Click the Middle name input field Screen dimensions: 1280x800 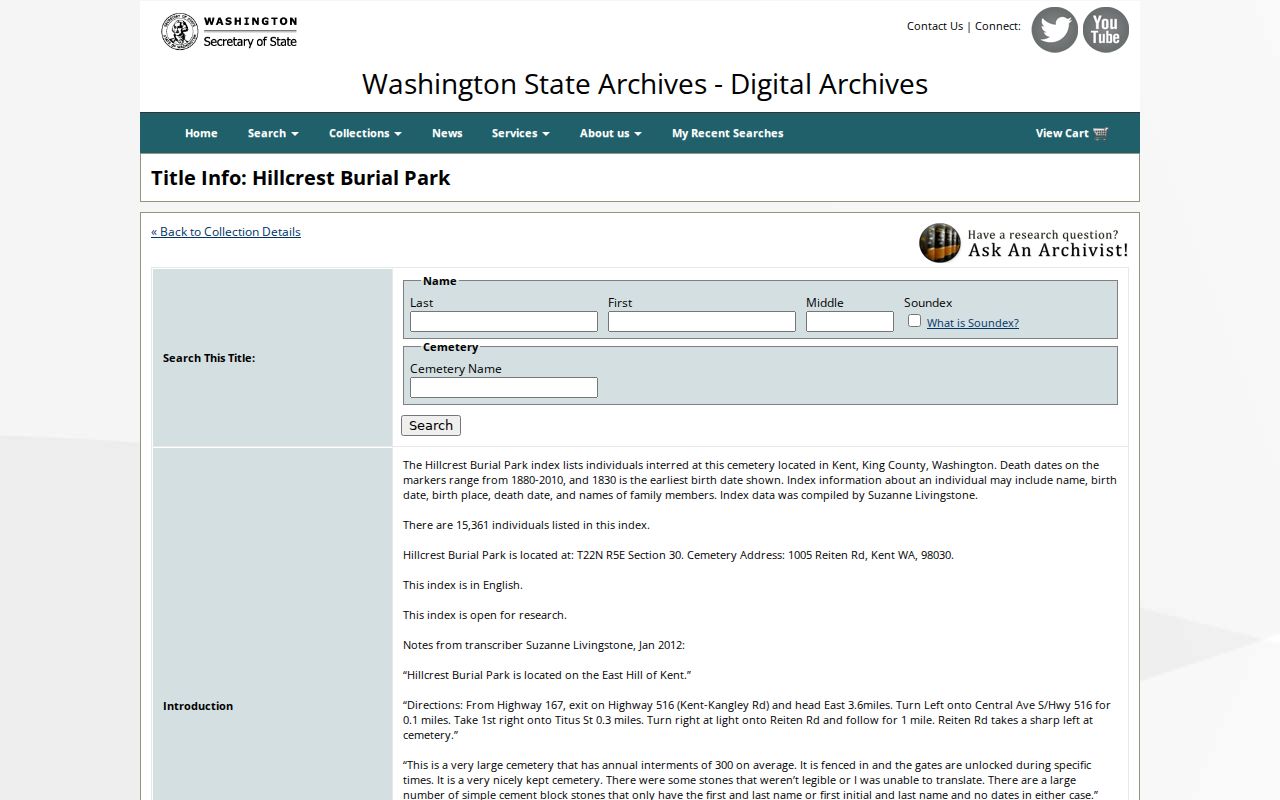(850, 322)
